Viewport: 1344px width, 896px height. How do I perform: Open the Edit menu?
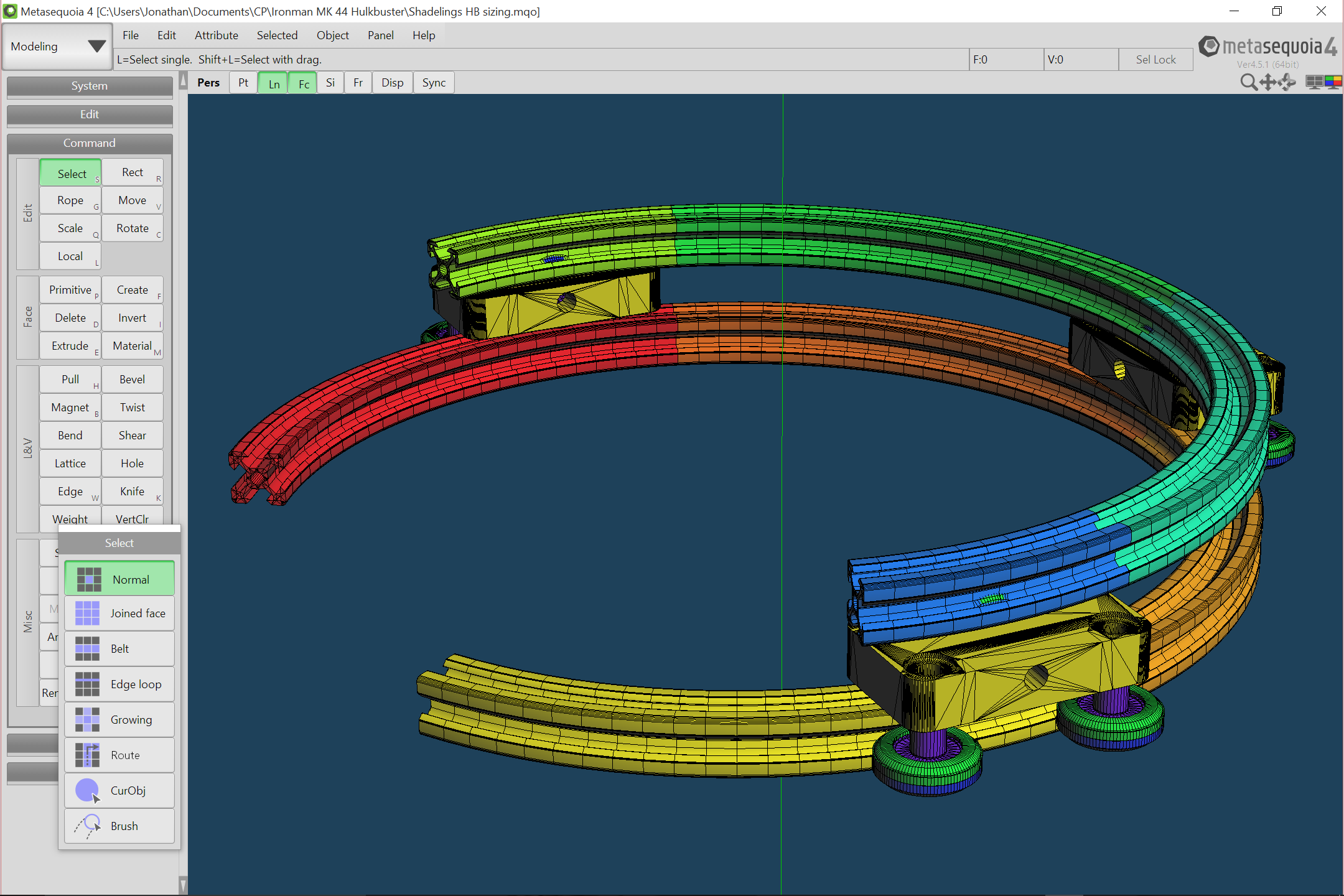click(x=167, y=35)
